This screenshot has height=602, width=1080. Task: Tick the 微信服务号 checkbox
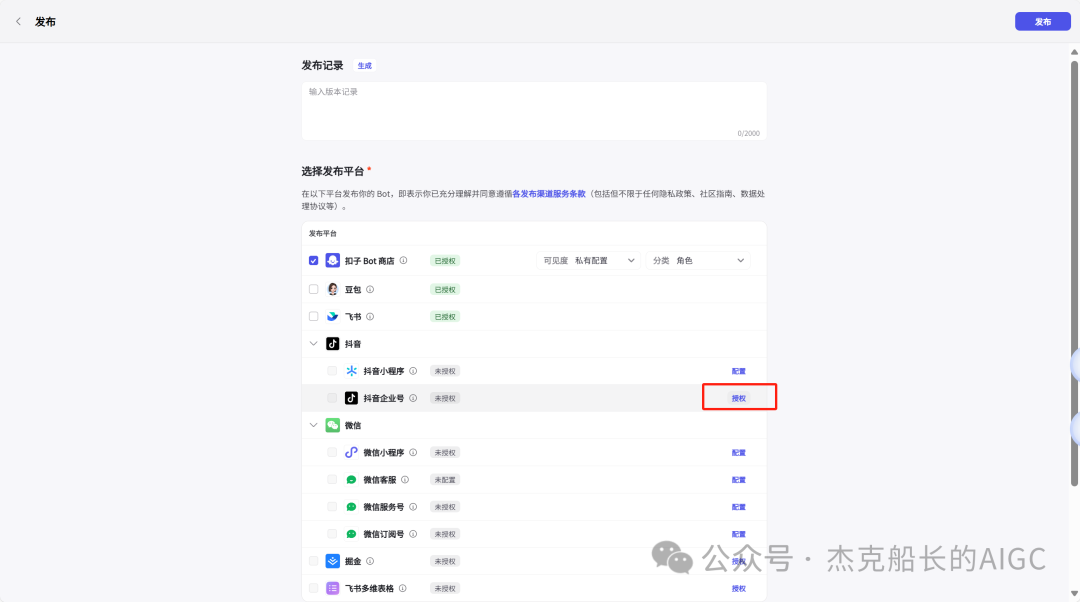[x=332, y=507]
